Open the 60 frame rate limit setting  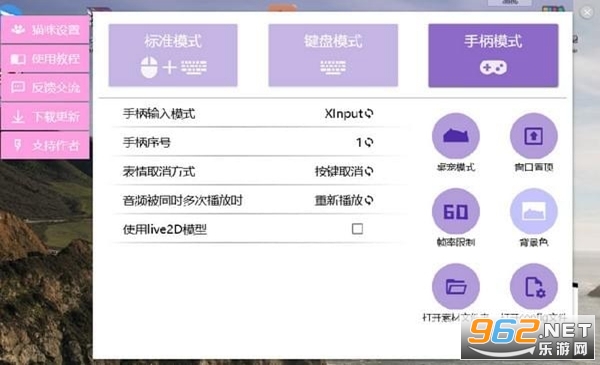455,211
